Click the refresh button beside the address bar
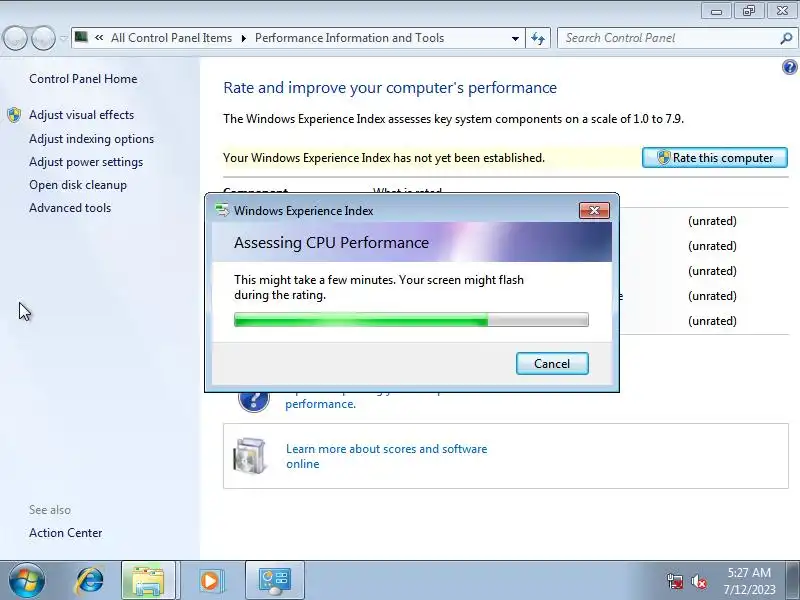 tap(538, 38)
